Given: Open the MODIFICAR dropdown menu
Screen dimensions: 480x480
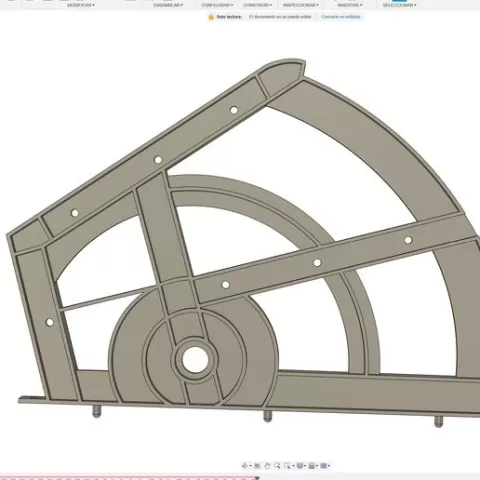Looking at the screenshot, I should pos(81,5).
